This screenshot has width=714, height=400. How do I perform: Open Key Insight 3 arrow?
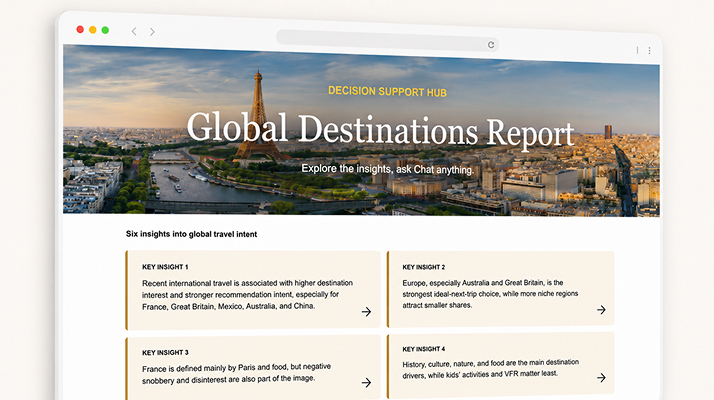pyautogui.click(x=367, y=383)
